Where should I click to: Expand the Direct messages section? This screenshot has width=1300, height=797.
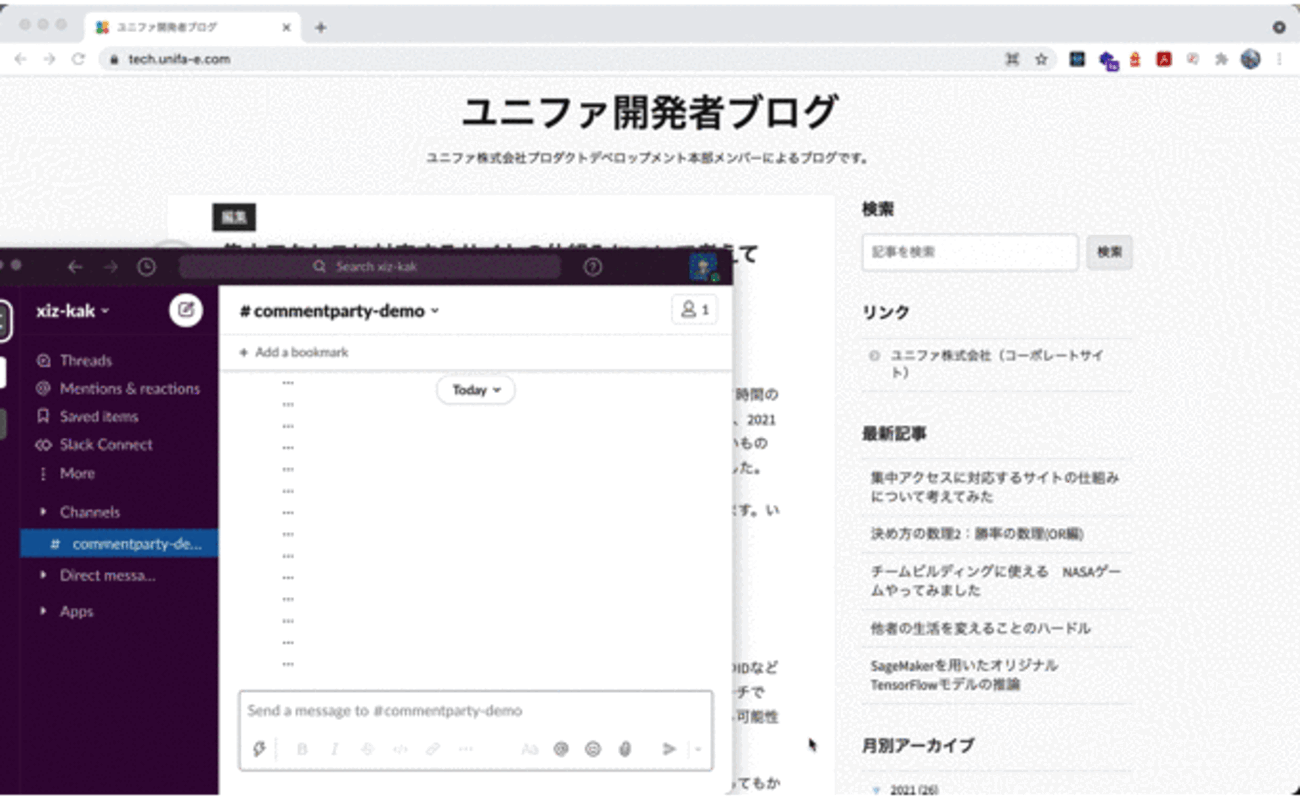(97, 575)
